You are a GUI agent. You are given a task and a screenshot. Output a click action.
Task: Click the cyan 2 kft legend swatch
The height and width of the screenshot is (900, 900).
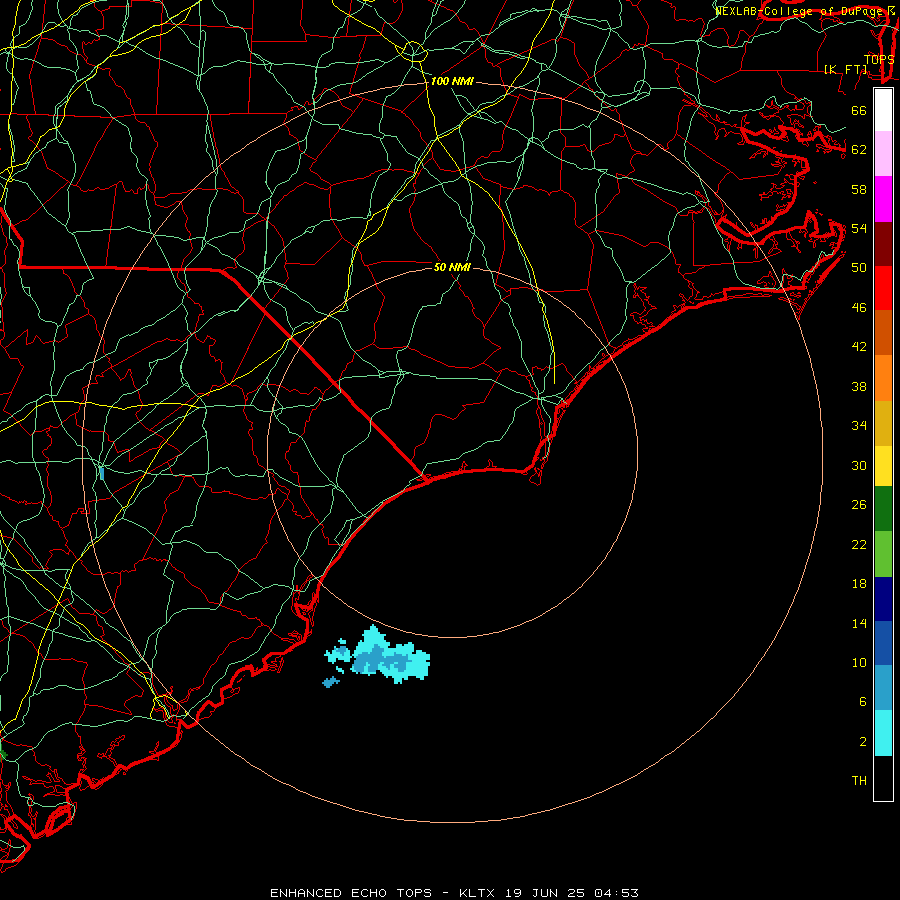[883, 733]
